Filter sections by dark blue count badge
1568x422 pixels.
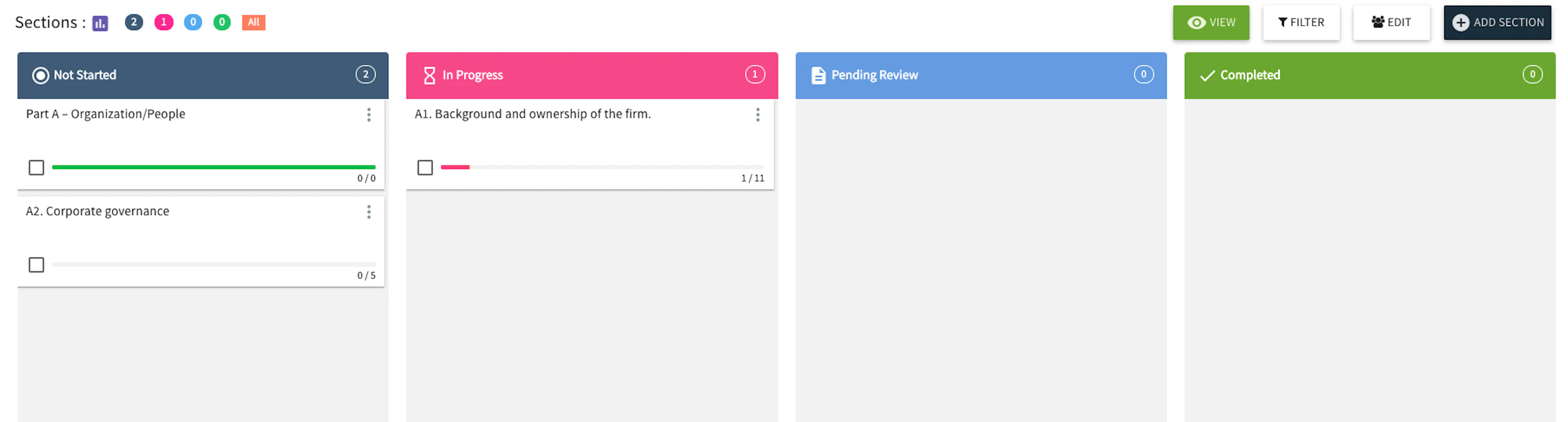[134, 22]
